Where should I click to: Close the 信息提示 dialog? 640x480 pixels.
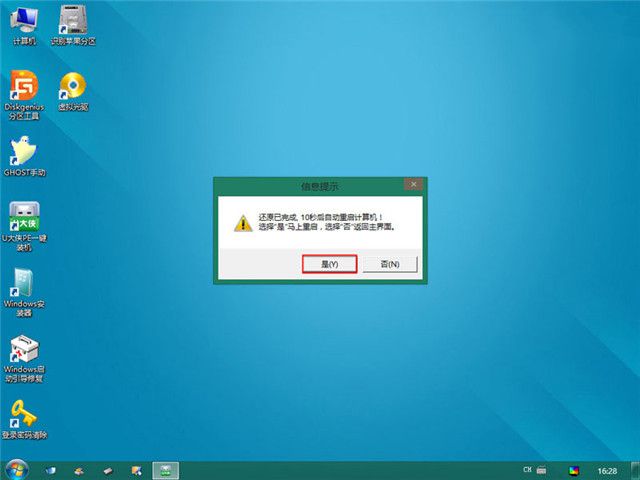[x=411, y=185]
